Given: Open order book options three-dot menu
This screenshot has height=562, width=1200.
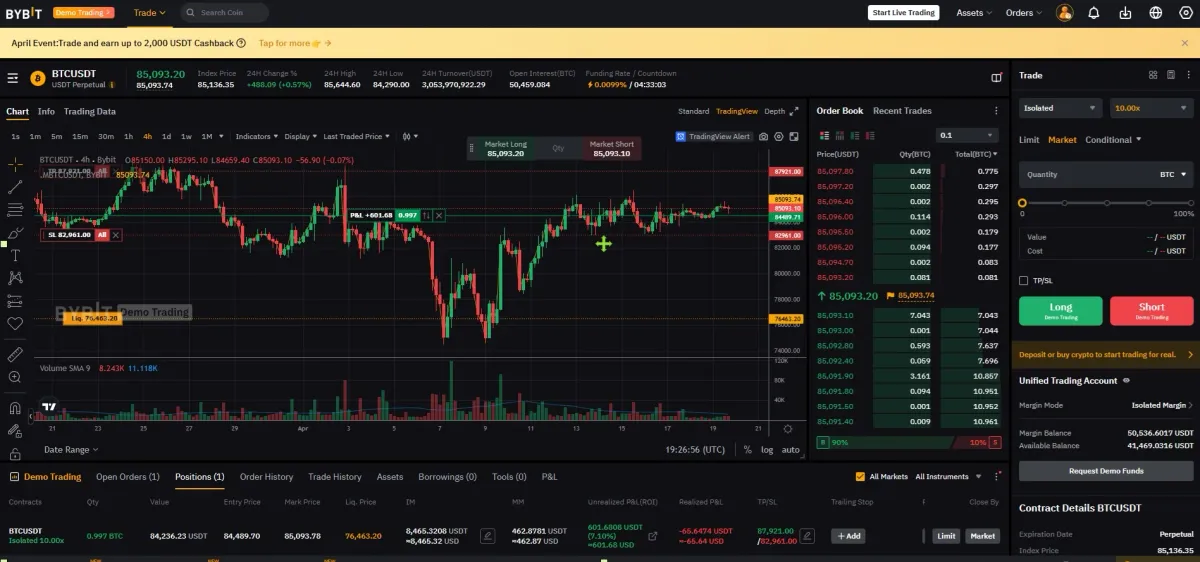Looking at the screenshot, I should point(996,111).
